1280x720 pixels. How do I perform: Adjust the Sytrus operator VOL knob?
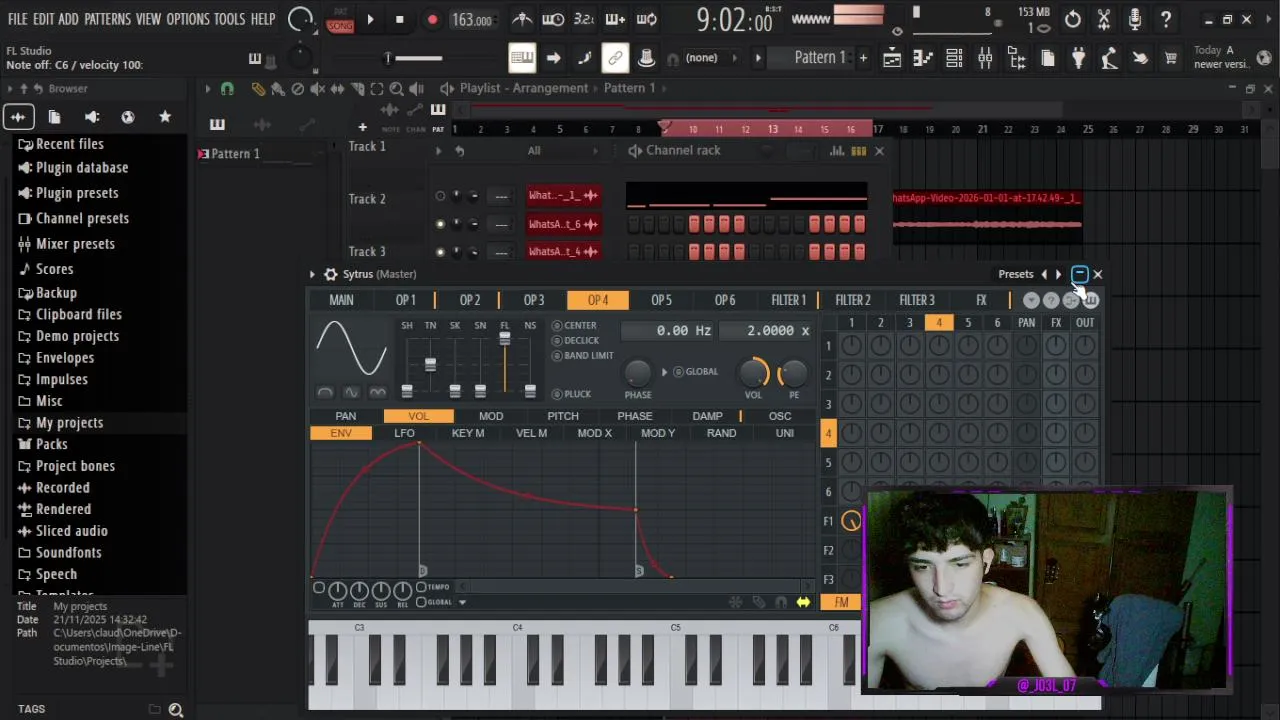click(x=754, y=373)
